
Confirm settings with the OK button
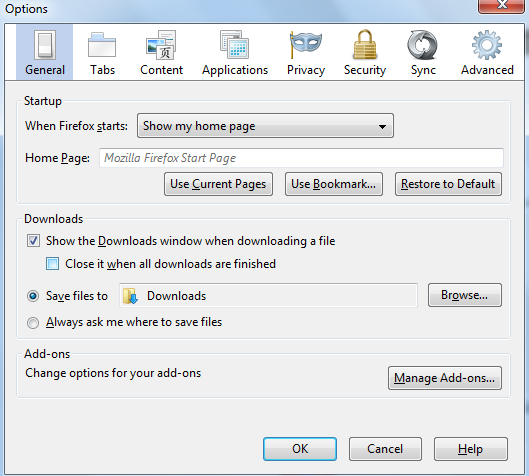[300, 449]
